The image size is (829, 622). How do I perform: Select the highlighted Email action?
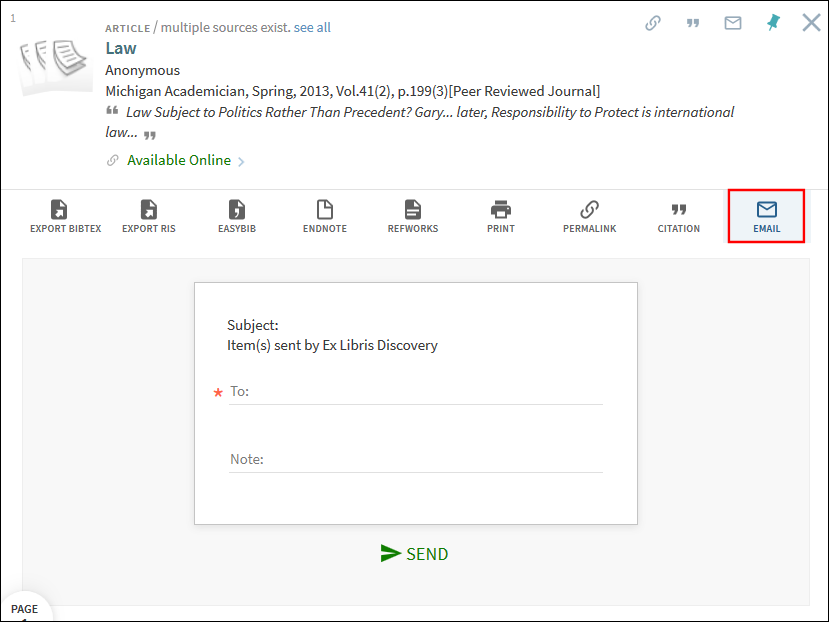(x=766, y=216)
